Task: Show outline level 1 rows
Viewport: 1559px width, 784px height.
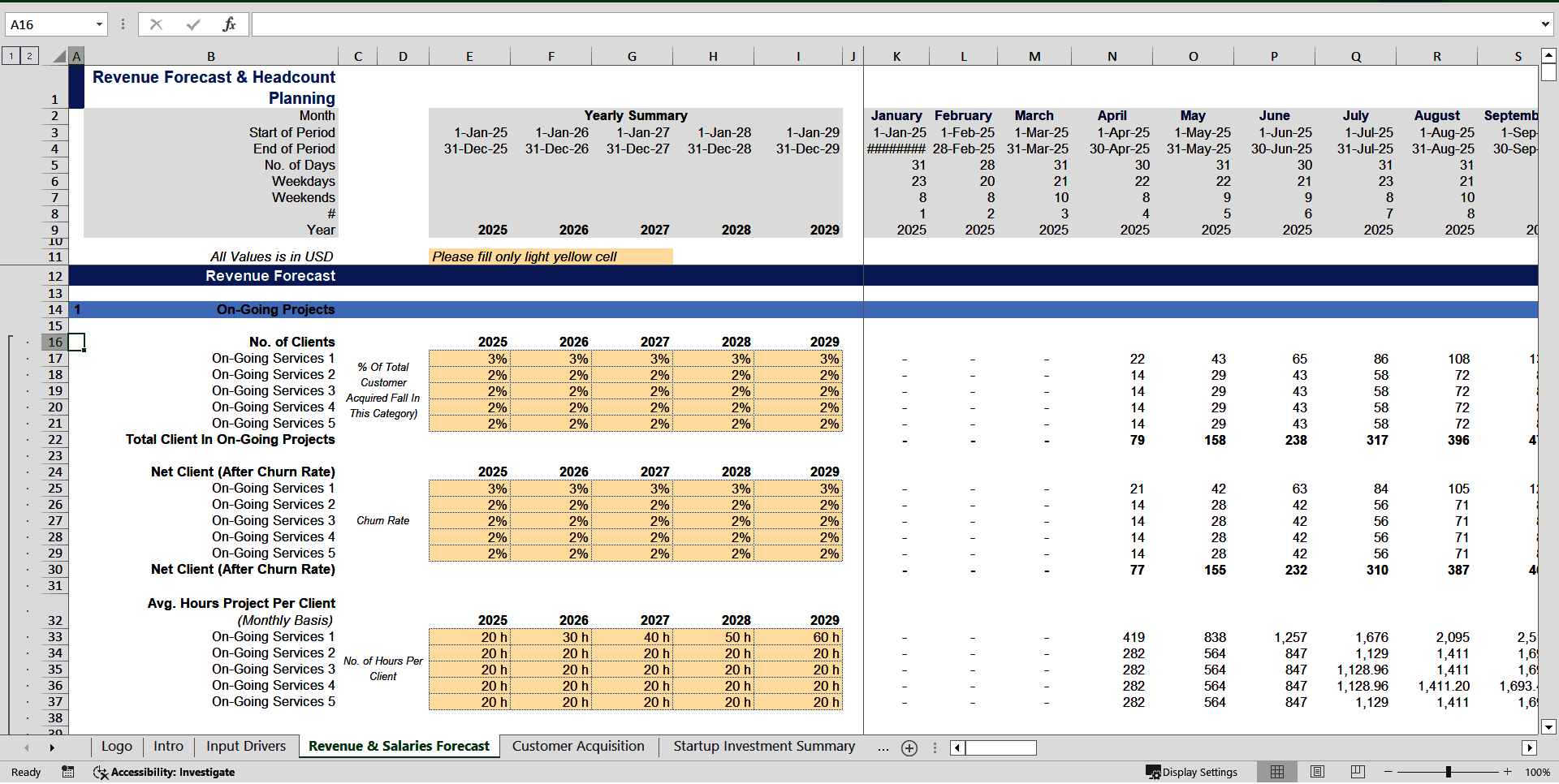Action: coord(11,56)
